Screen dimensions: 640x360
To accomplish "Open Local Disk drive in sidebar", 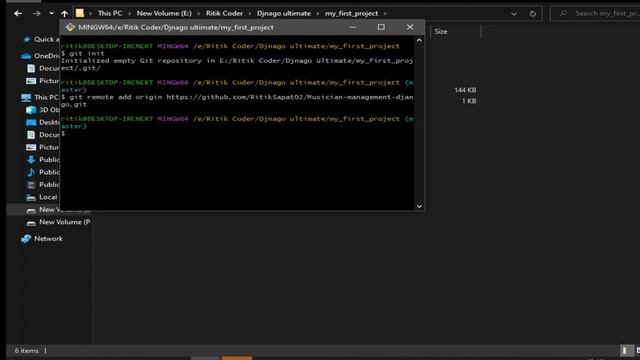I will point(48,197).
